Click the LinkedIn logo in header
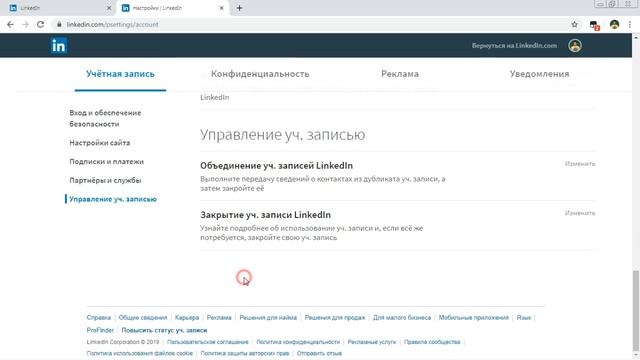 pyautogui.click(x=59, y=46)
